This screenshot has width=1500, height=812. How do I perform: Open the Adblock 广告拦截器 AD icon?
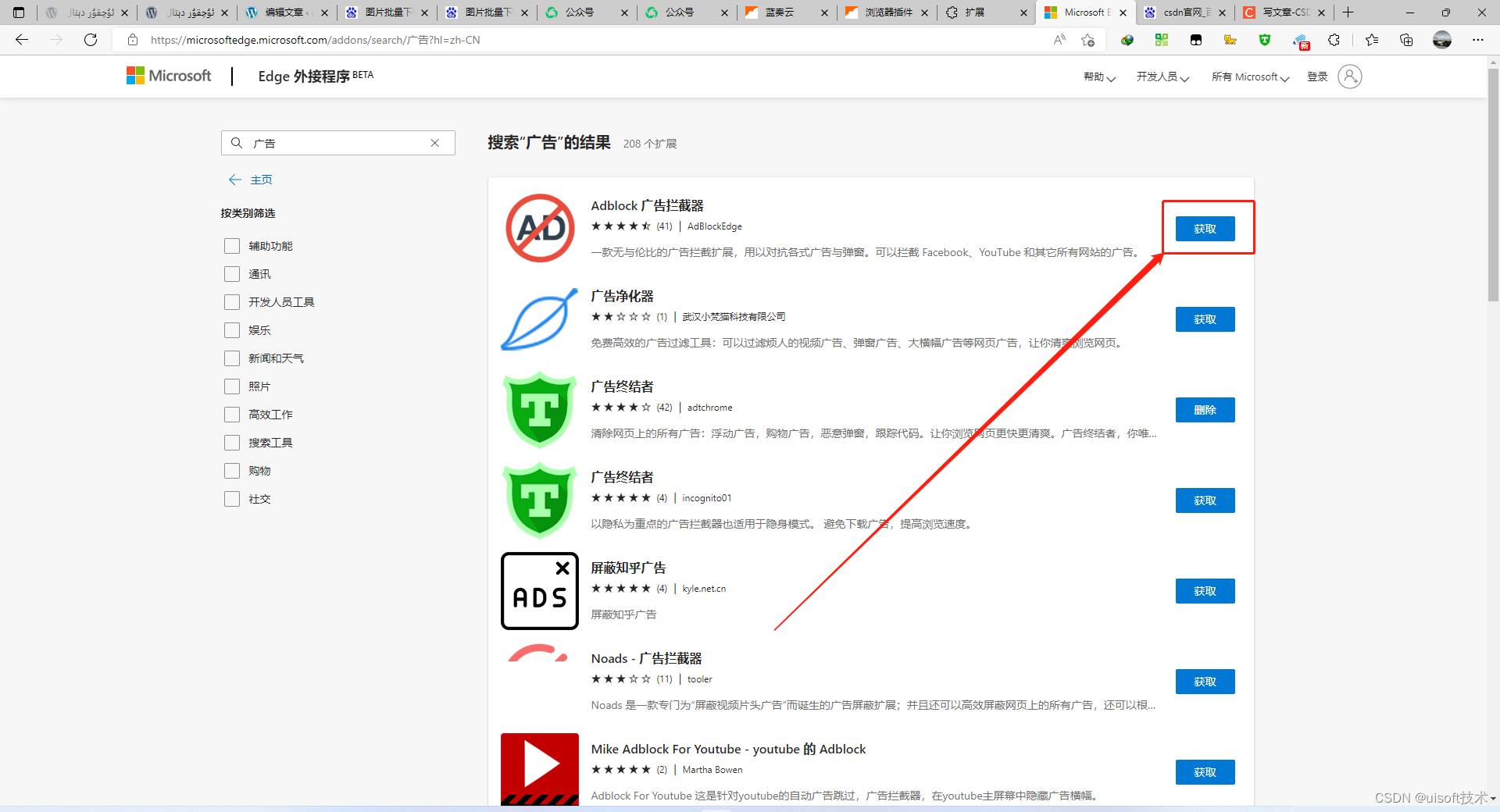540,228
